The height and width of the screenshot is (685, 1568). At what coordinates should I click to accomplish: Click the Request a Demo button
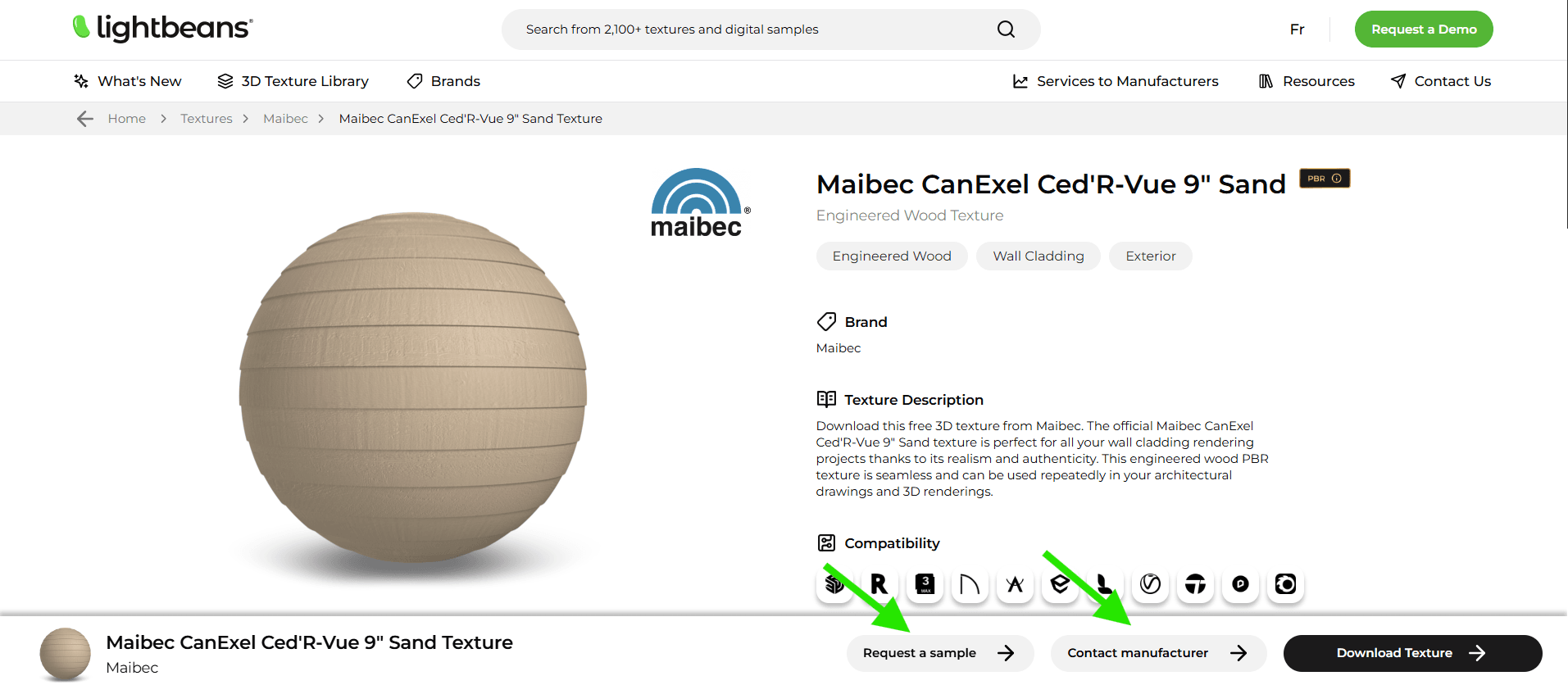pyautogui.click(x=1424, y=29)
